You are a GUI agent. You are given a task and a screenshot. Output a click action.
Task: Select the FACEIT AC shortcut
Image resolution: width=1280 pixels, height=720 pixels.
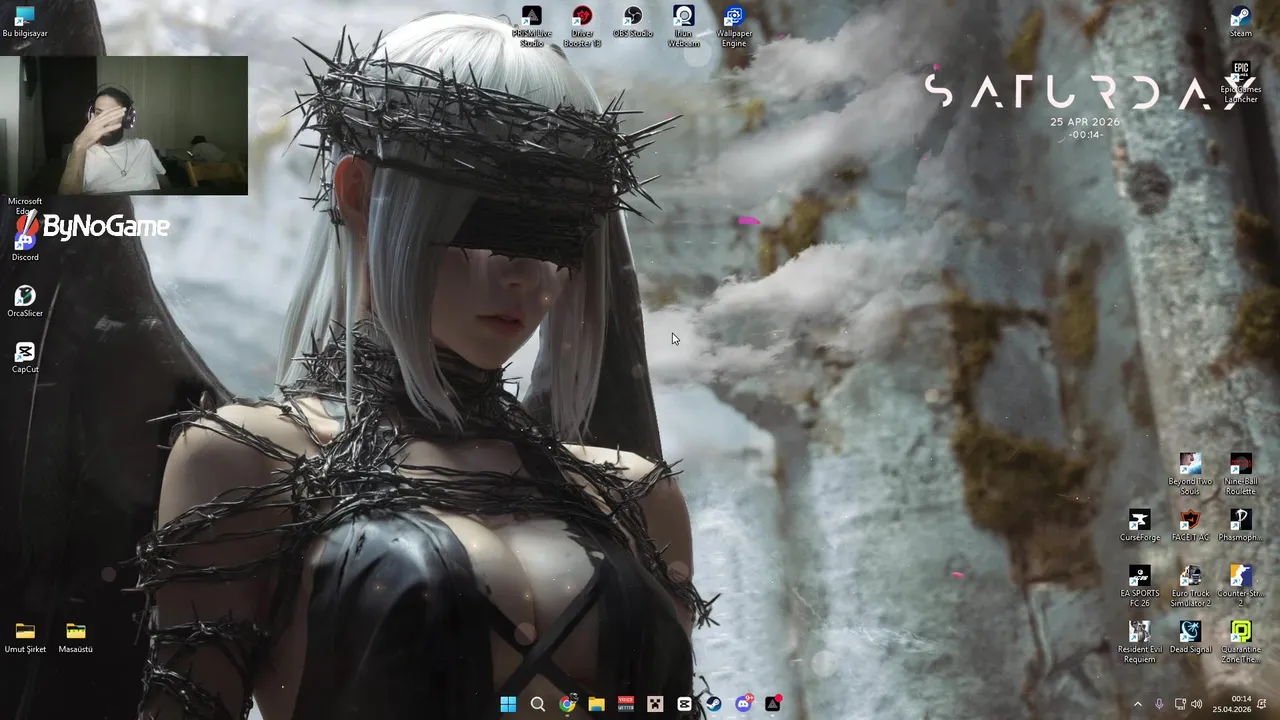point(1190,526)
